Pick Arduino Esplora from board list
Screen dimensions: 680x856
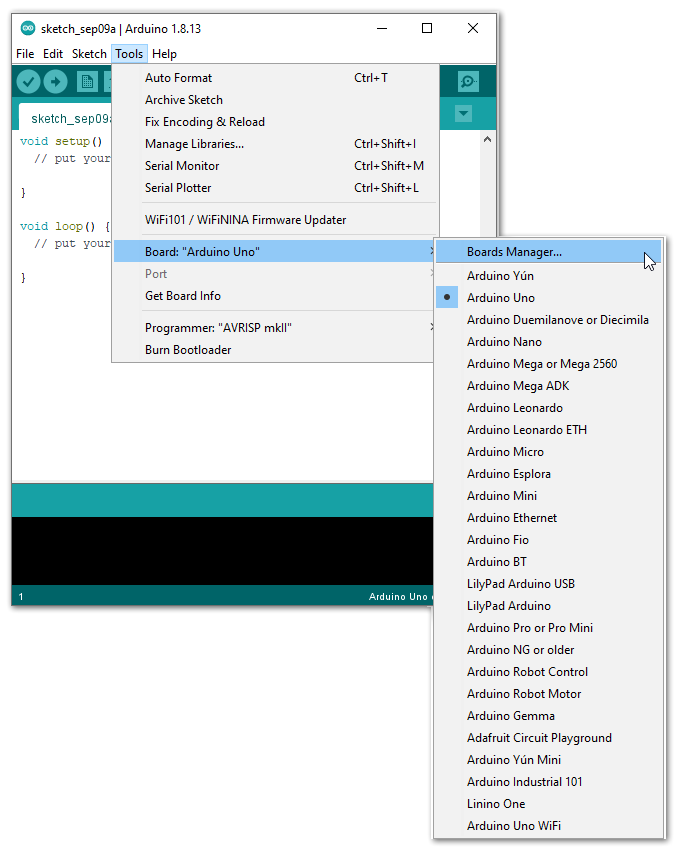pyautogui.click(x=548, y=474)
